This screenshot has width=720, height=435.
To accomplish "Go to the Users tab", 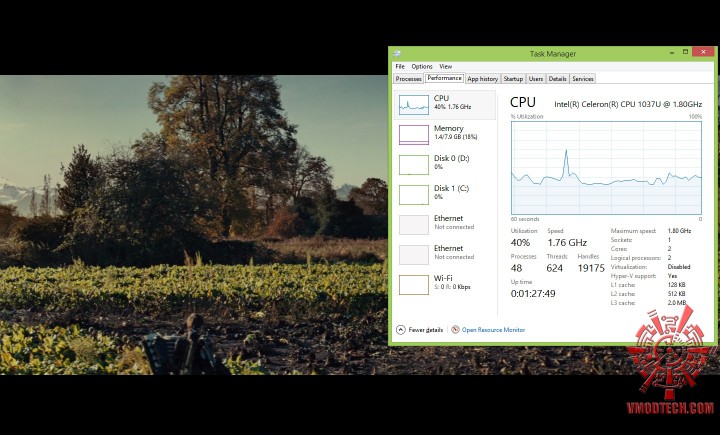I will pos(535,79).
